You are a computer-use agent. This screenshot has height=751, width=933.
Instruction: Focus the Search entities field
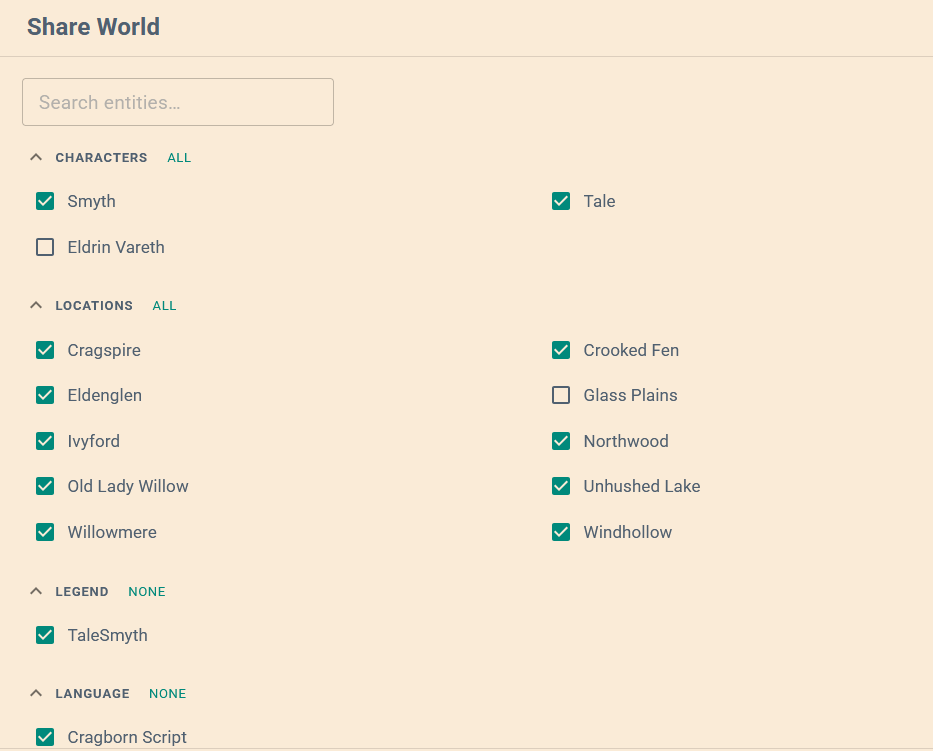point(178,102)
